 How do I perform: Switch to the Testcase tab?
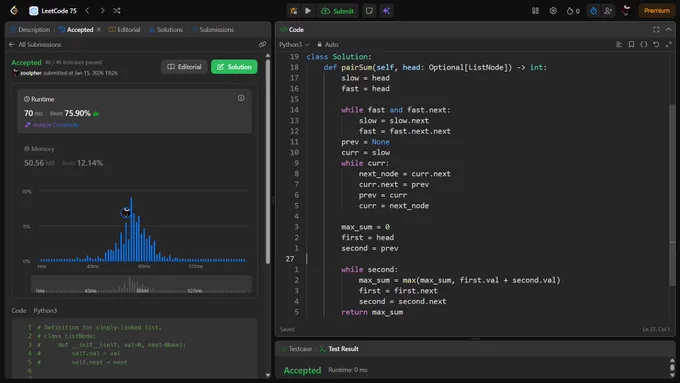pyautogui.click(x=297, y=349)
